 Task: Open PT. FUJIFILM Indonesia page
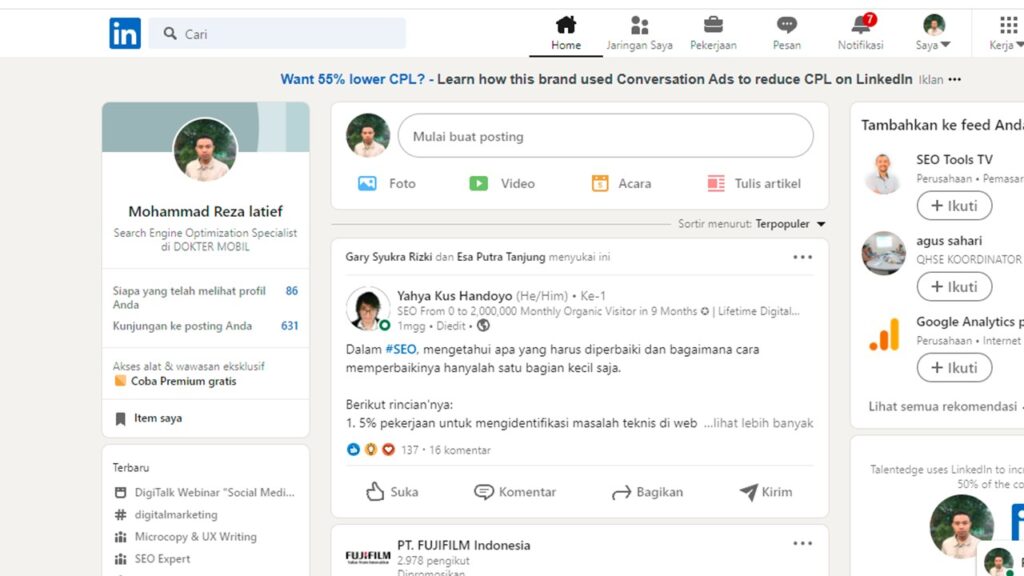(x=464, y=545)
